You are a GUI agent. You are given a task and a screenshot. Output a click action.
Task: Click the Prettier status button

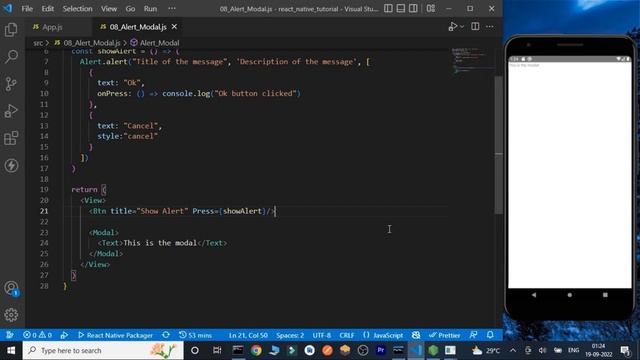[444, 335]
